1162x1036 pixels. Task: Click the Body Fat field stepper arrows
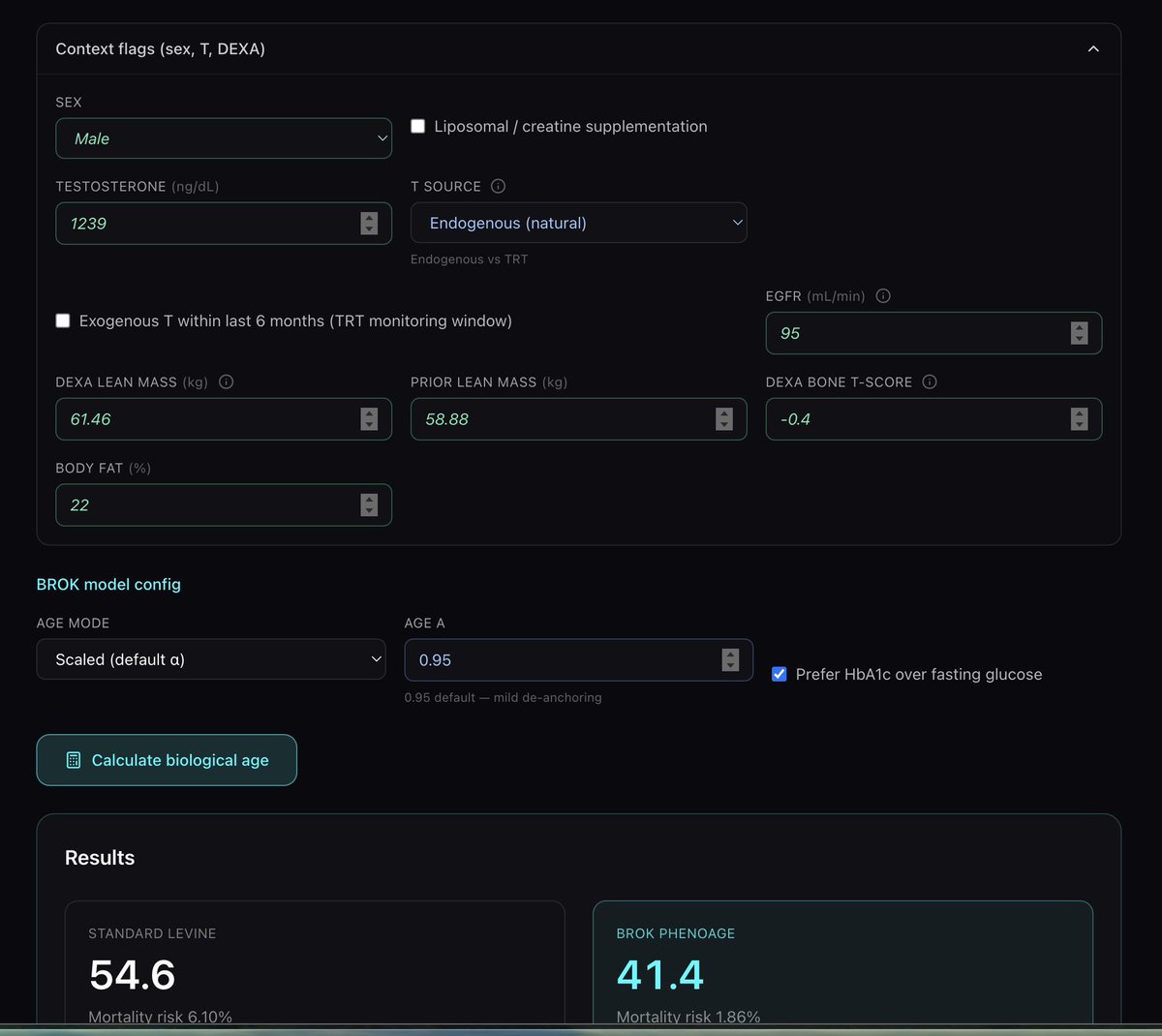(369, 504)
